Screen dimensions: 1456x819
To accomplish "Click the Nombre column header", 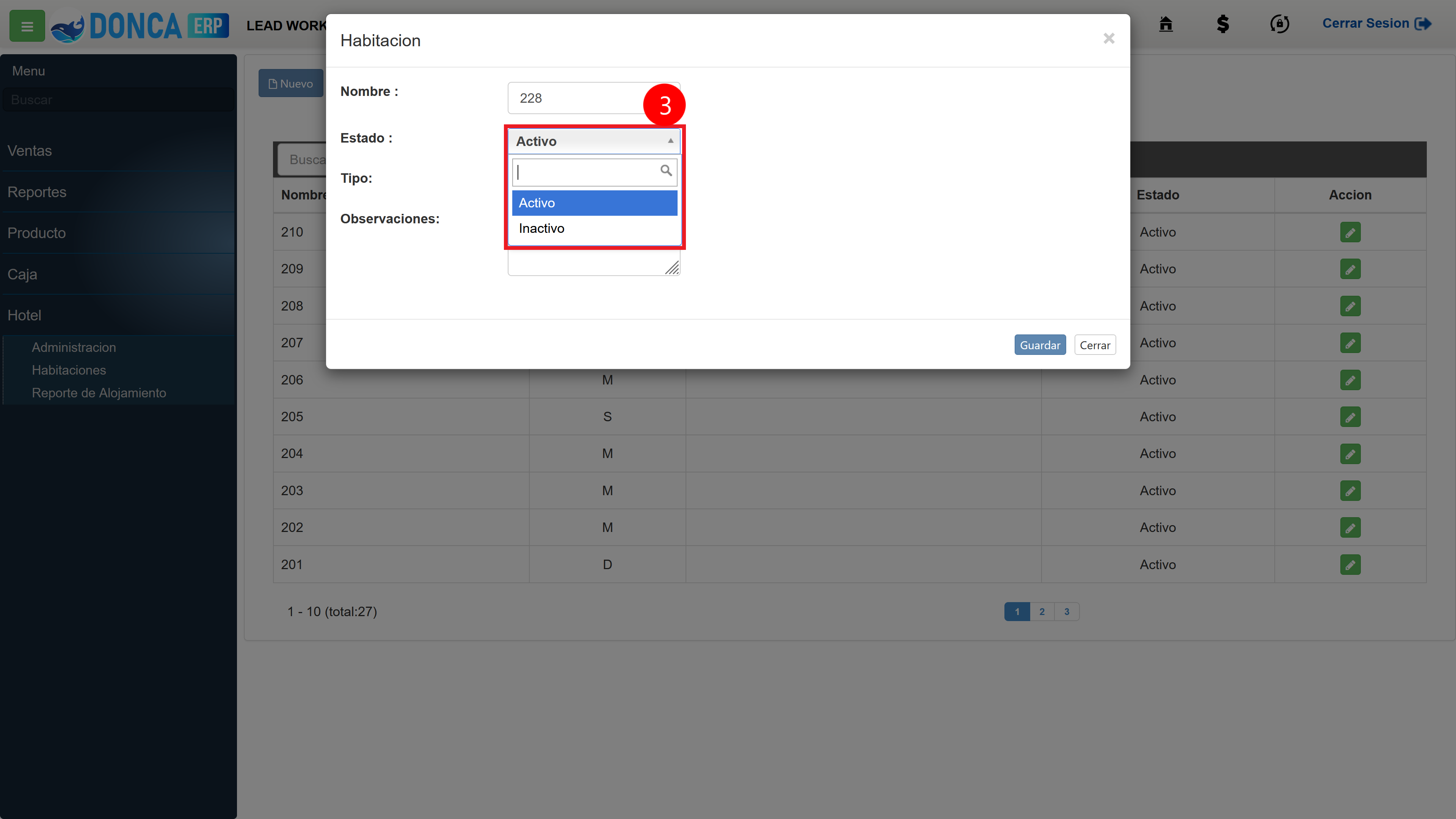I will (303, 195).
